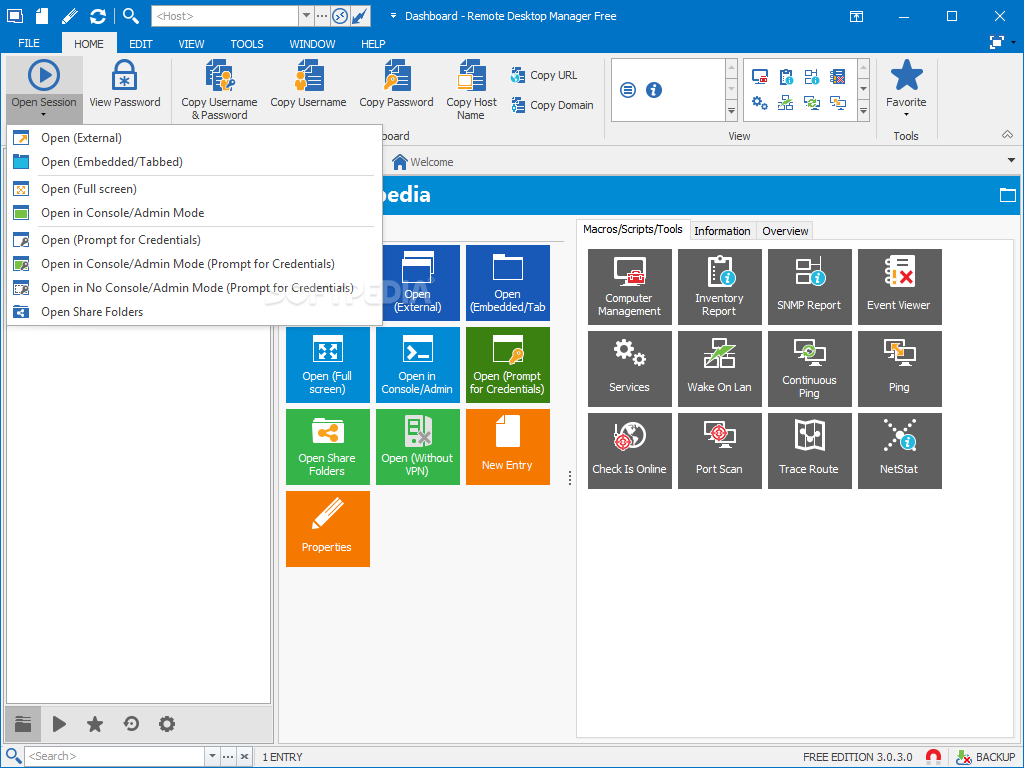Click the Open (Full screen) blue tile
This screenshot has width=1024, height=768.
(328, 365)
